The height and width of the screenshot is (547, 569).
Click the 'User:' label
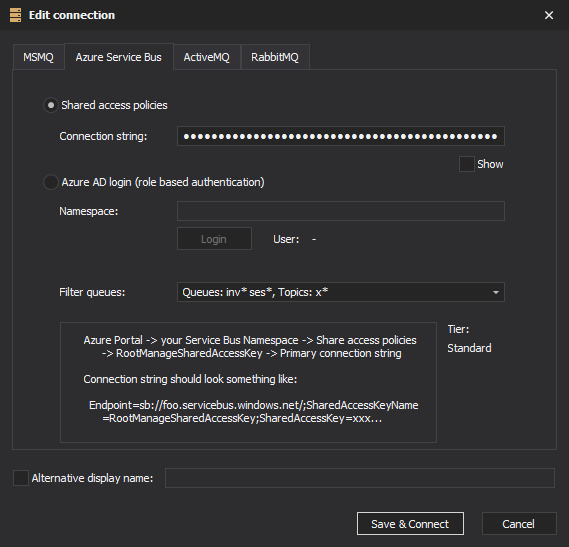pyautogui.click(x=286, y=239)
